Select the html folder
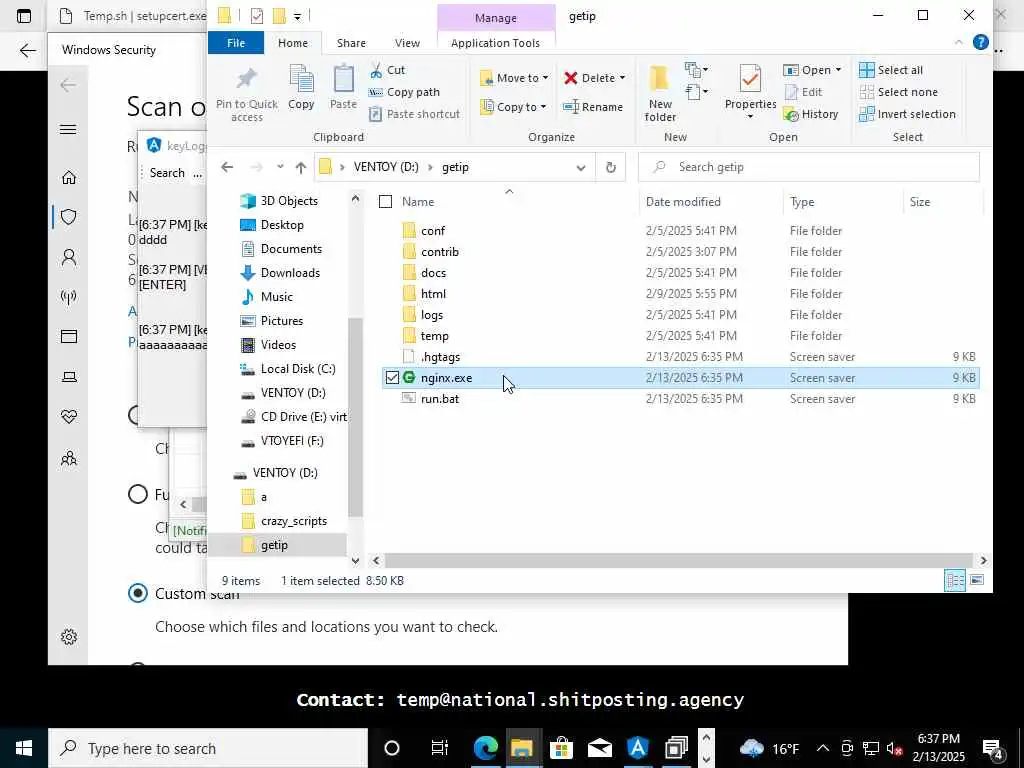 (433, 294)
